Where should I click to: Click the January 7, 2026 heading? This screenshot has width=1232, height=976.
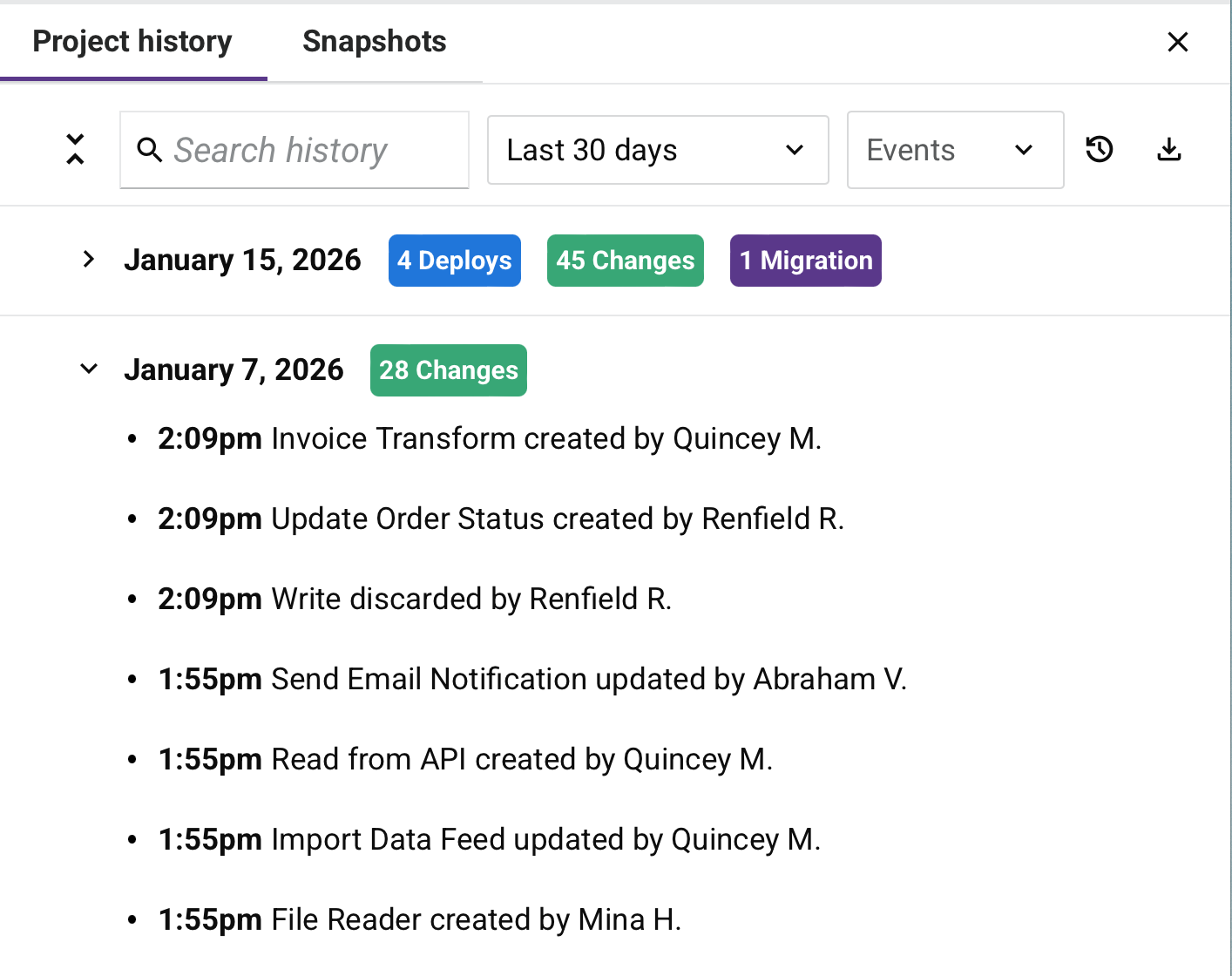point(234,369)
